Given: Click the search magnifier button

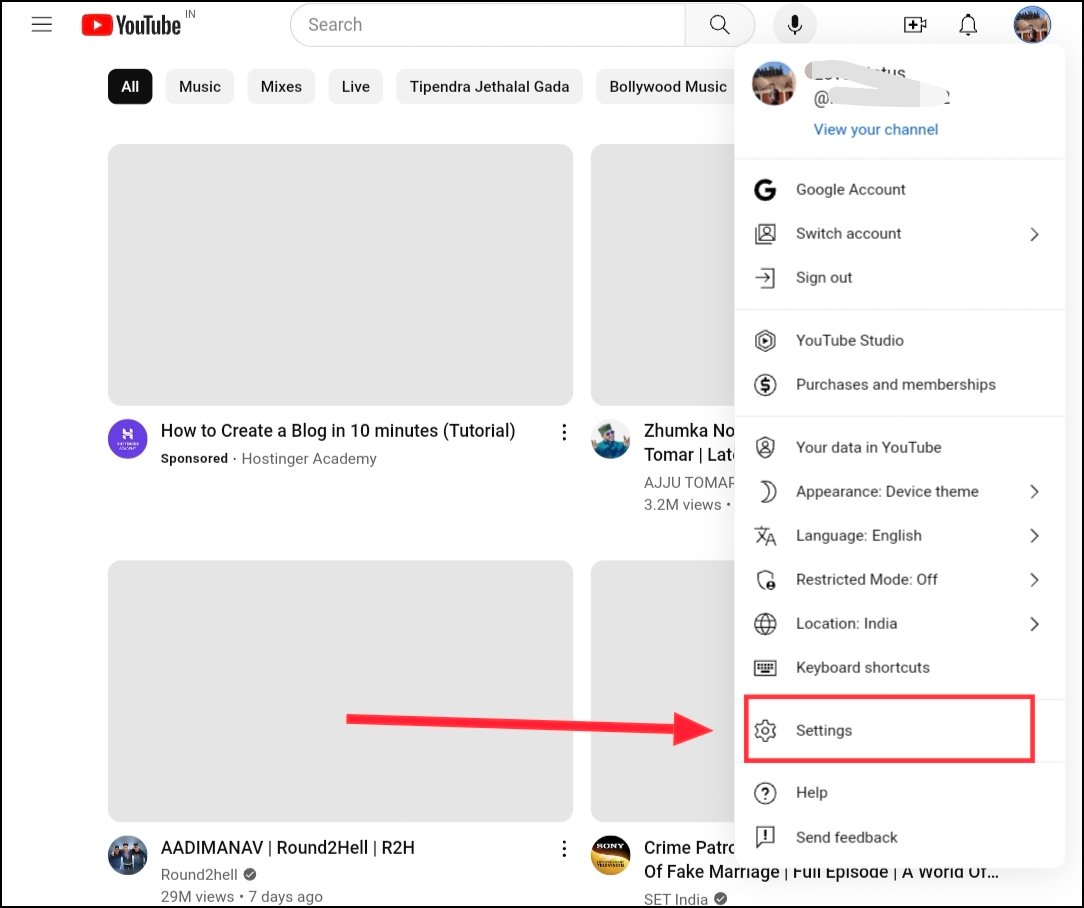Looking at the screenshot, I should point(719,25).
